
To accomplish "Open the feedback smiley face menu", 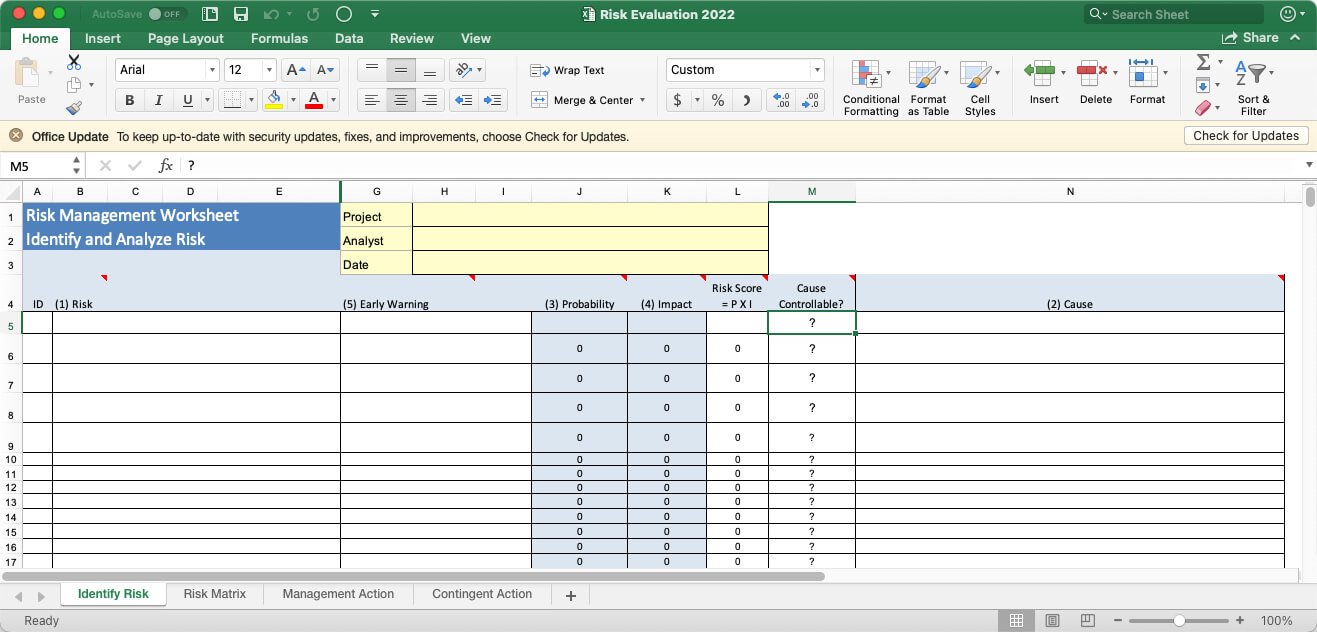I will point(1288,14).
